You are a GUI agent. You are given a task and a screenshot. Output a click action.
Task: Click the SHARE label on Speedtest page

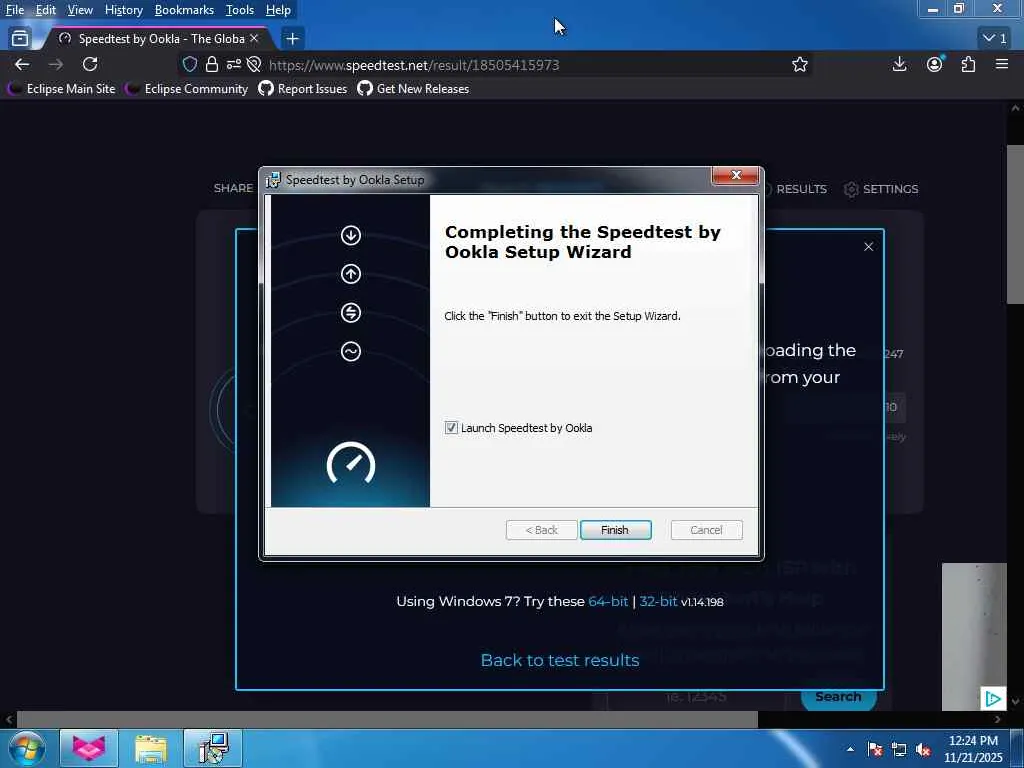(233, 188)
